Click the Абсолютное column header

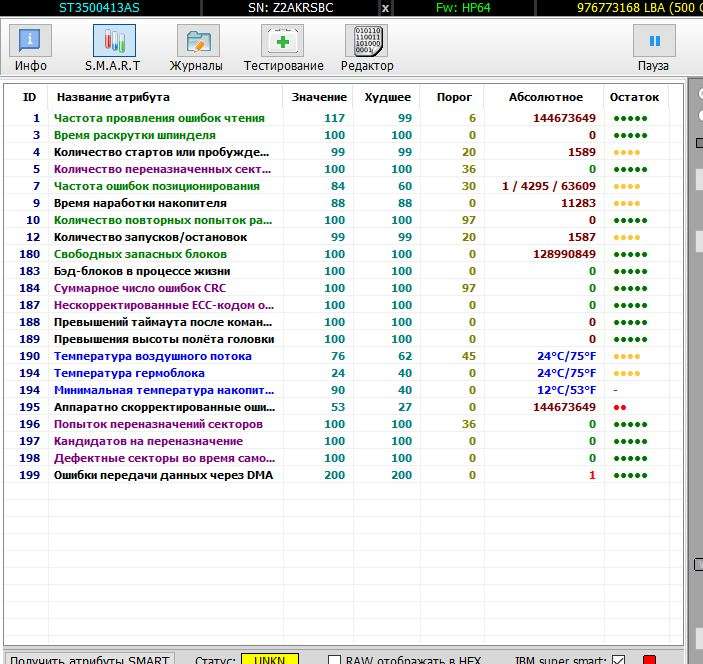point(546,97)
